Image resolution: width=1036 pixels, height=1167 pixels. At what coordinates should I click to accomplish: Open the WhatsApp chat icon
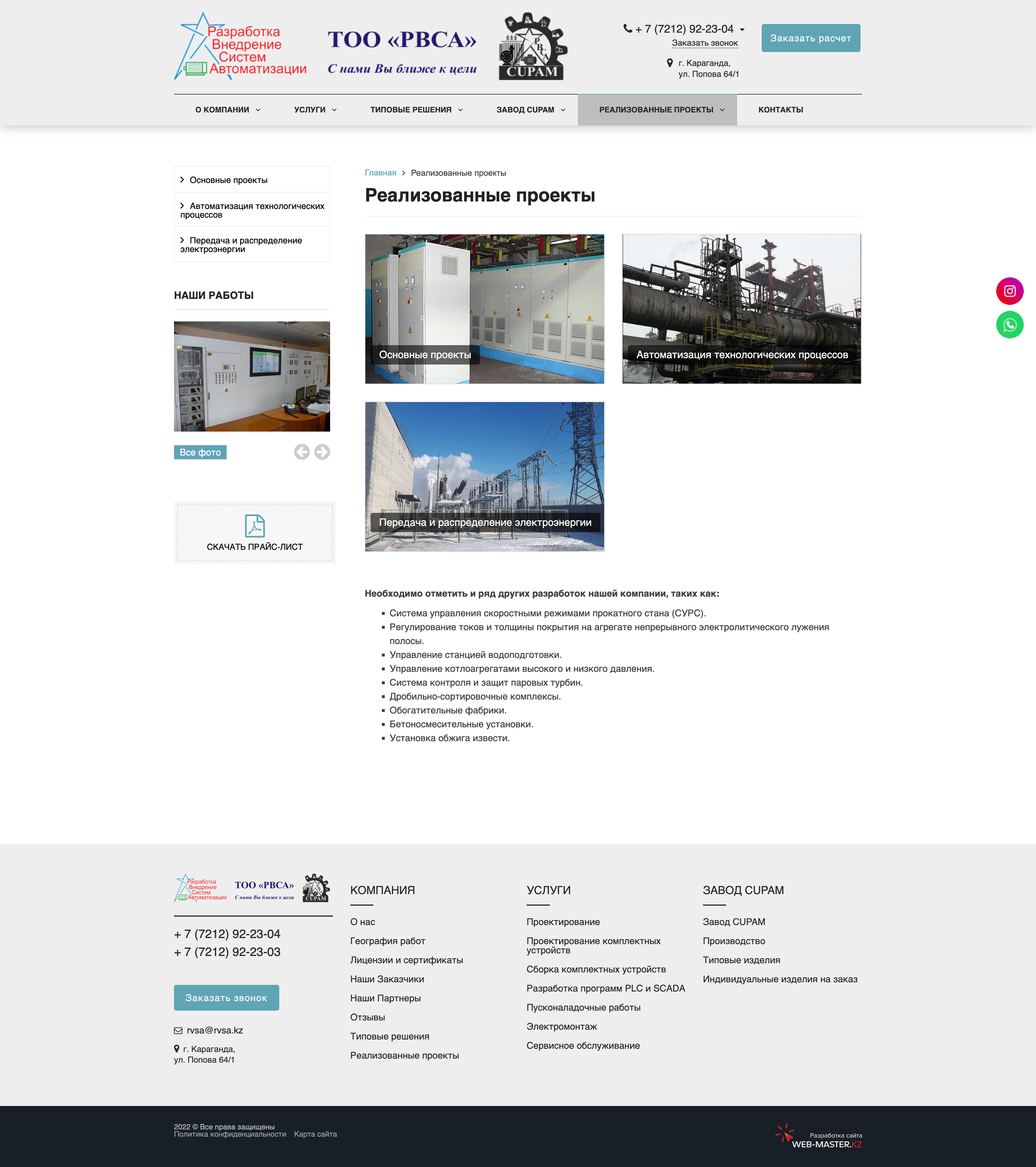[x=1009, y=325]
